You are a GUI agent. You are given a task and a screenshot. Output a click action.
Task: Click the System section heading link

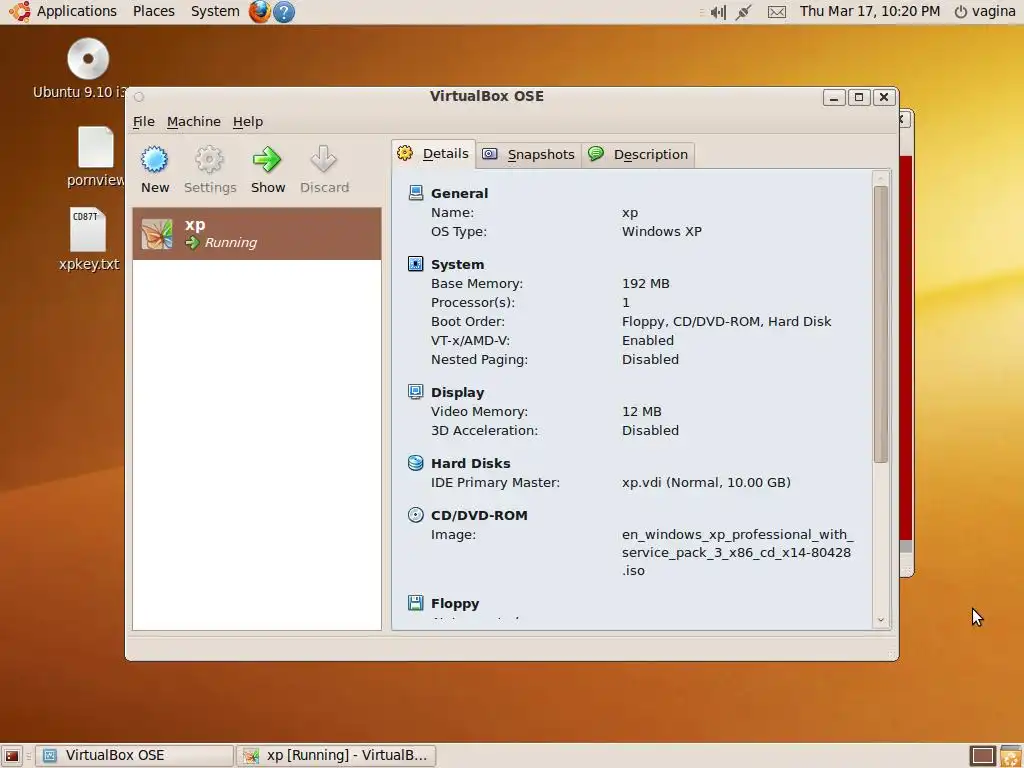[458, 264]
